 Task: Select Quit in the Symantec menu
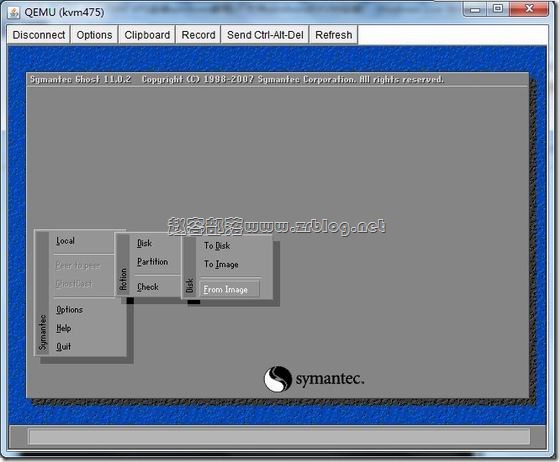point(63,346)
